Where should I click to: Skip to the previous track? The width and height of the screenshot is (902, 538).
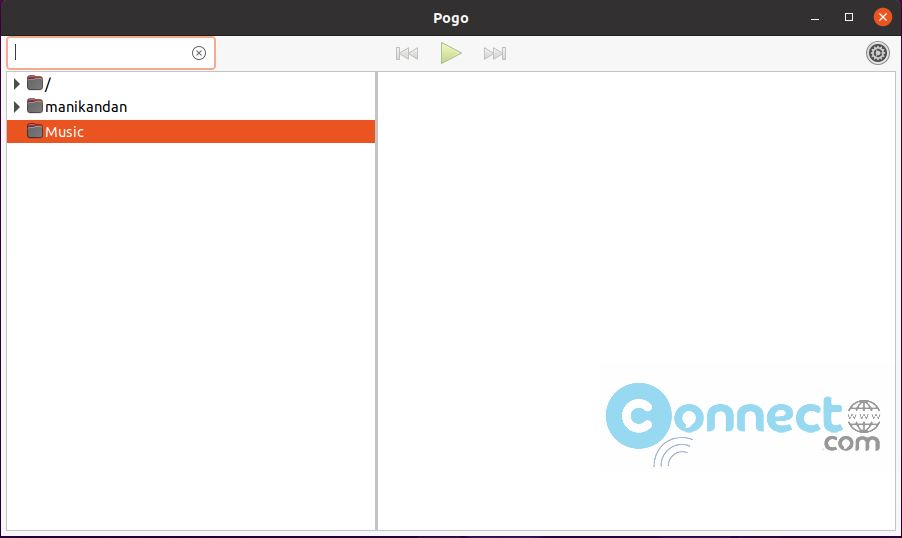407,54
